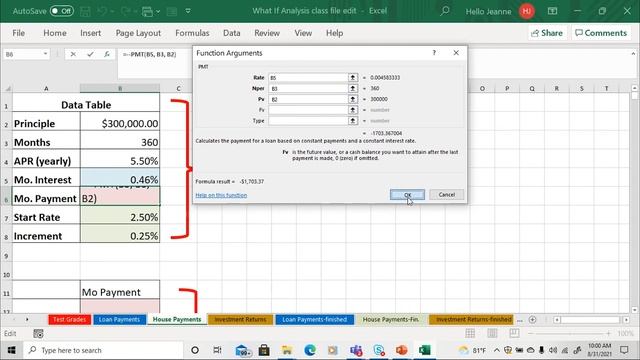
Task: Switch to the Home ribbon tab
Action: [x=55, y=33]
